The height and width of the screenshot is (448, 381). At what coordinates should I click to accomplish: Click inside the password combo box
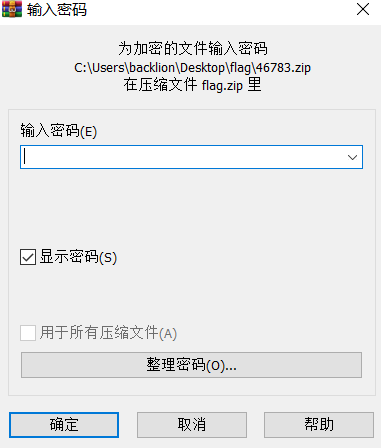pyautogui.click(x=182, y=157)
